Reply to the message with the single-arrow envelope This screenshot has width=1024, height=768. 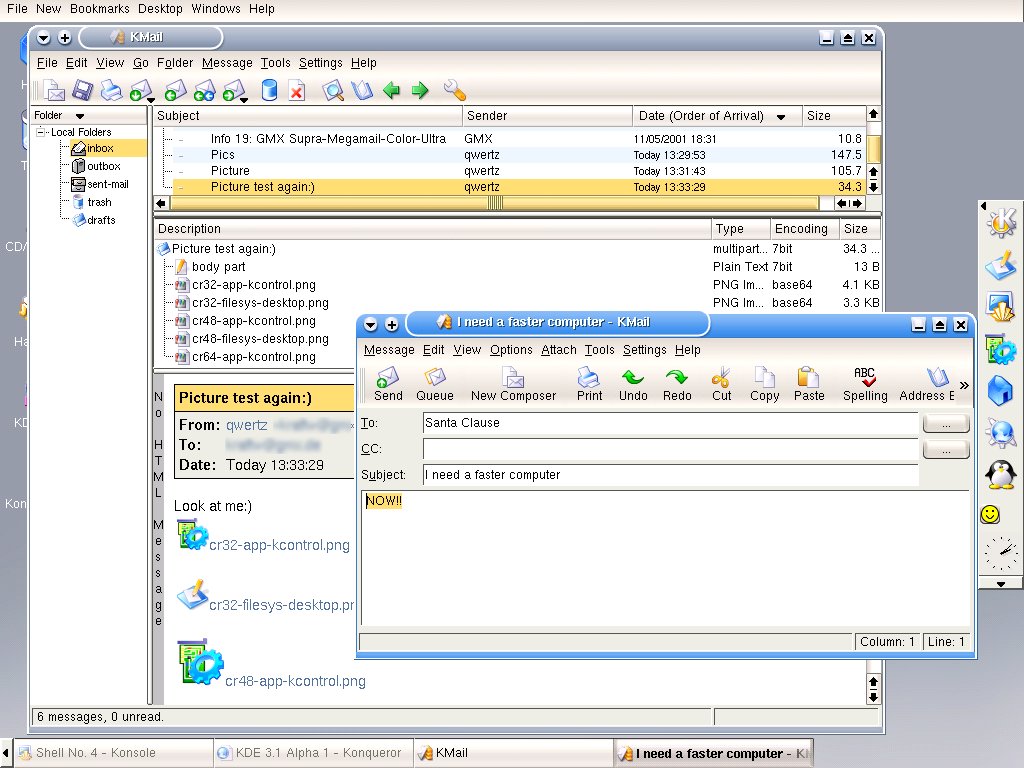(x=175, y=90)
